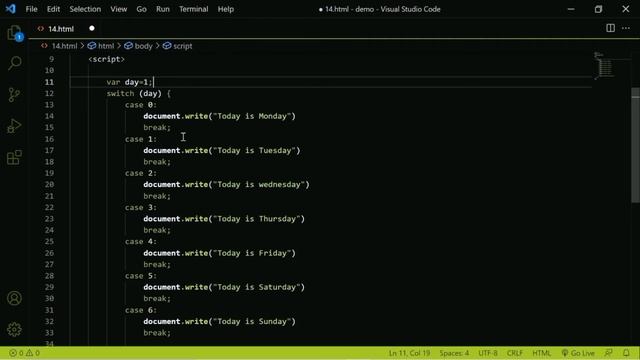
Task: Click line number 20 in gutter
Action: (x=49, y=184)
